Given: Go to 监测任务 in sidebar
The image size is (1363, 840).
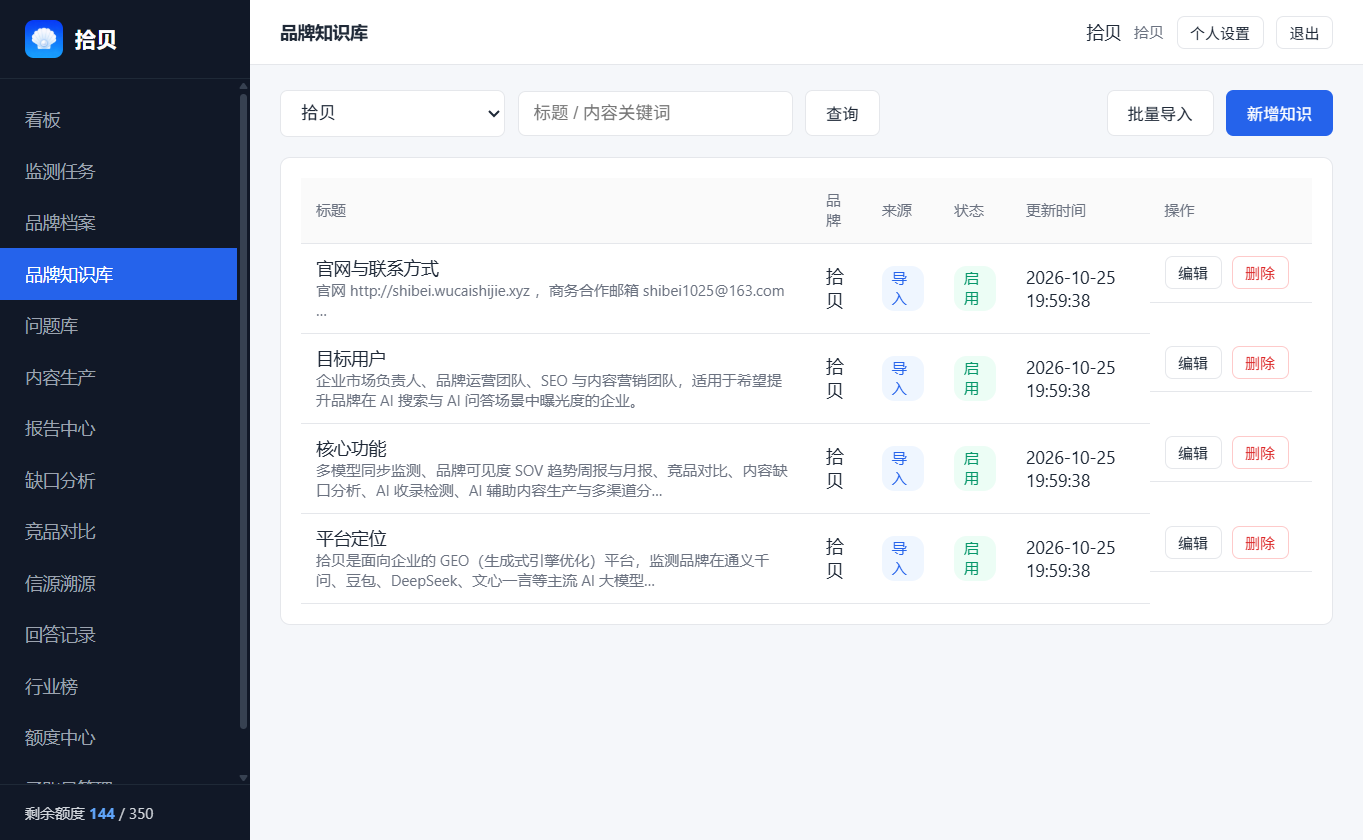Looking at the screenshot, I should click(x=118, y=171).
